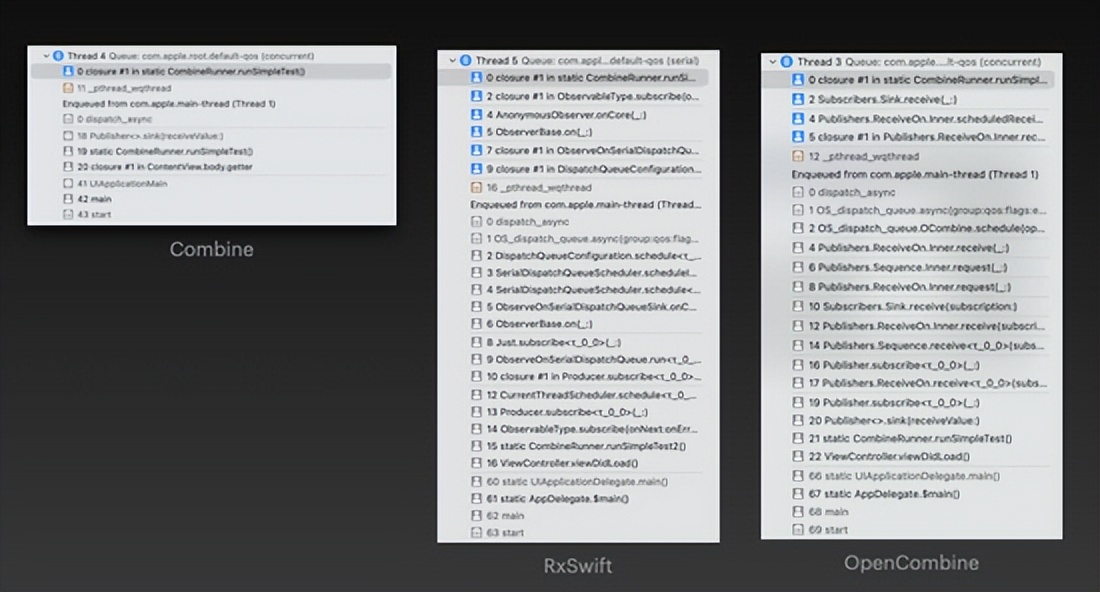Select '8 Publishers.ReceiveOn.Inner.request(_:)' frame

908,287
